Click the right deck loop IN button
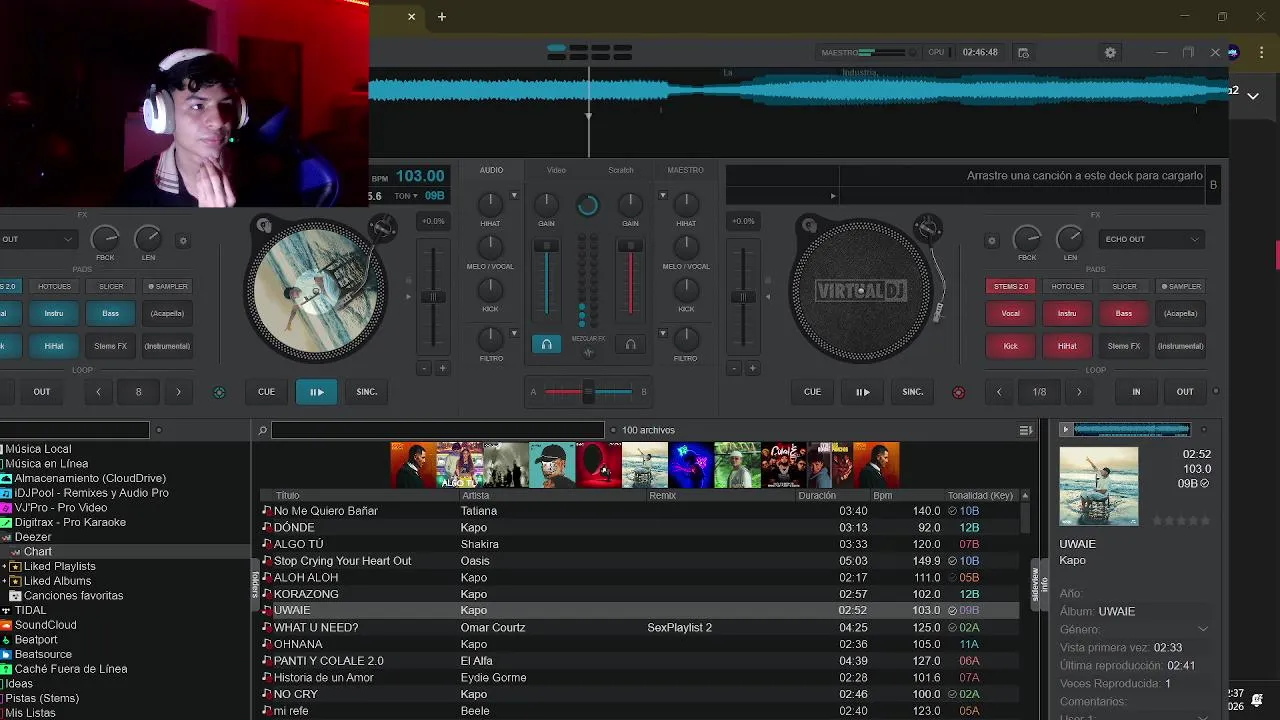 point(1136,392)
